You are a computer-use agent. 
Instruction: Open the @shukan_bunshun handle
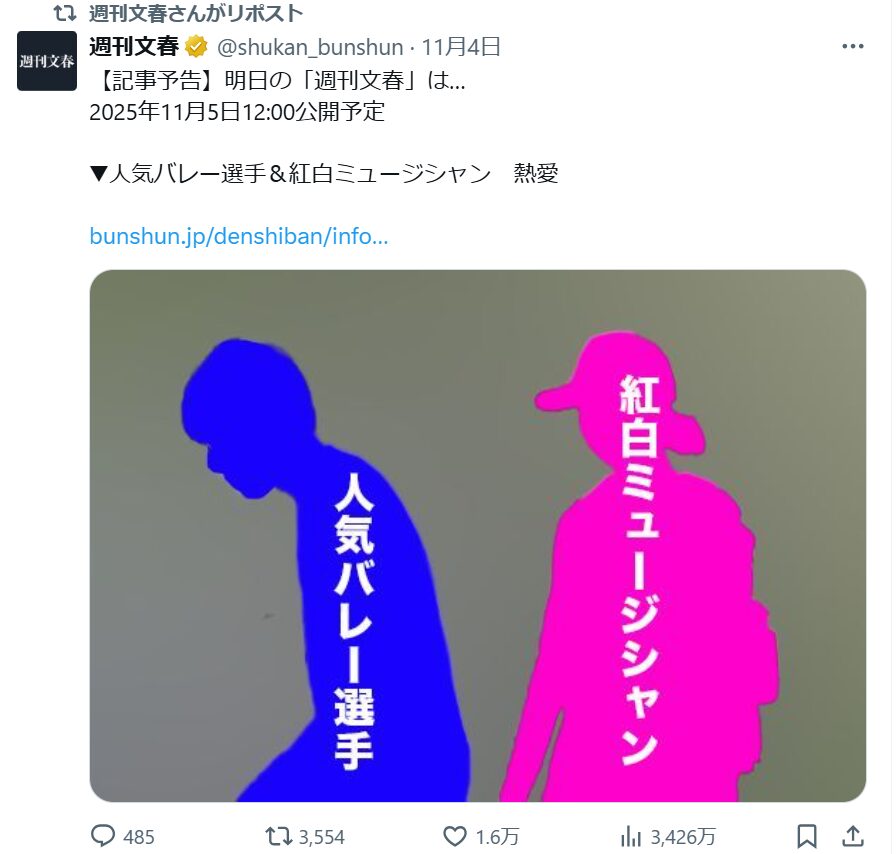point(310,47)
